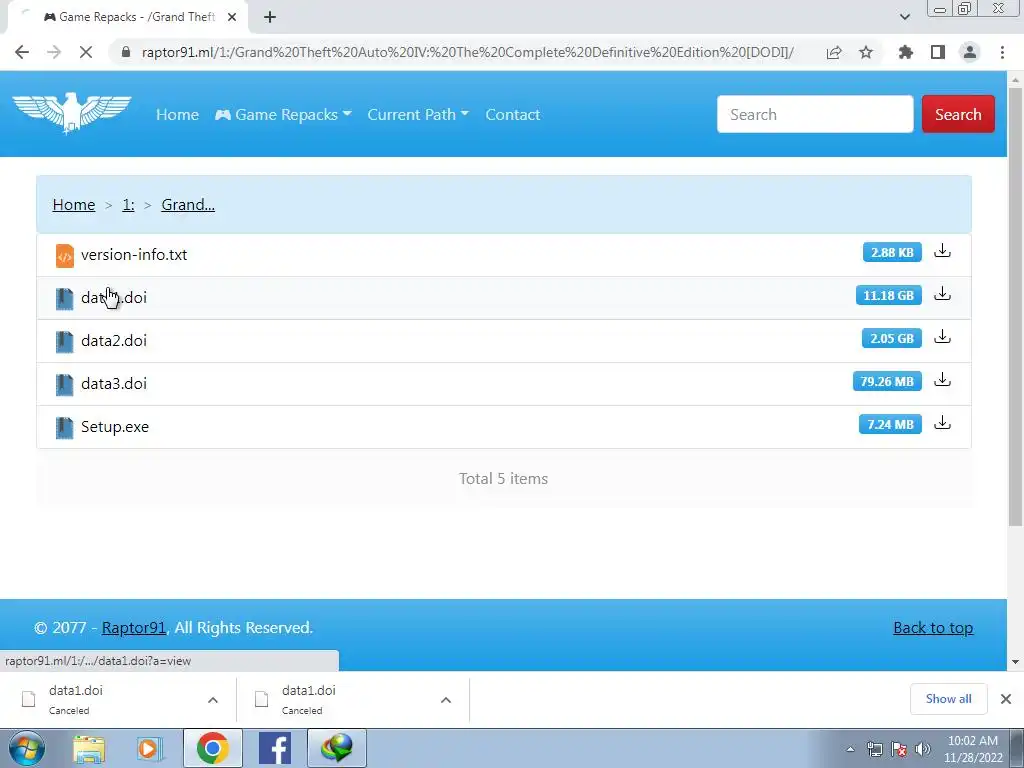Image resolution: width=1024 pixels, height=768 pixels.
Task: Click the volume speaker tray icon
Action: (x=923, y=748)
